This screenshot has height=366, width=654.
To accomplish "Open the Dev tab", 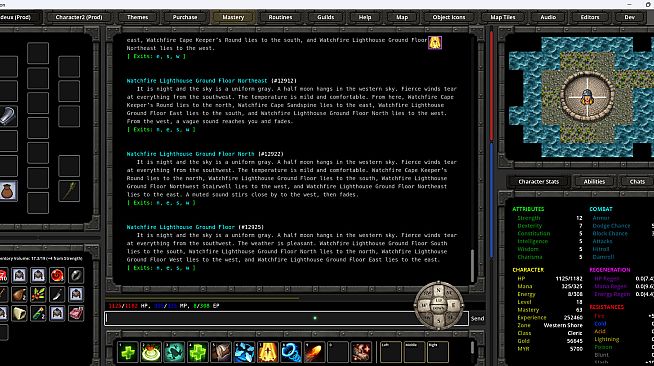I will coord(629,17).
